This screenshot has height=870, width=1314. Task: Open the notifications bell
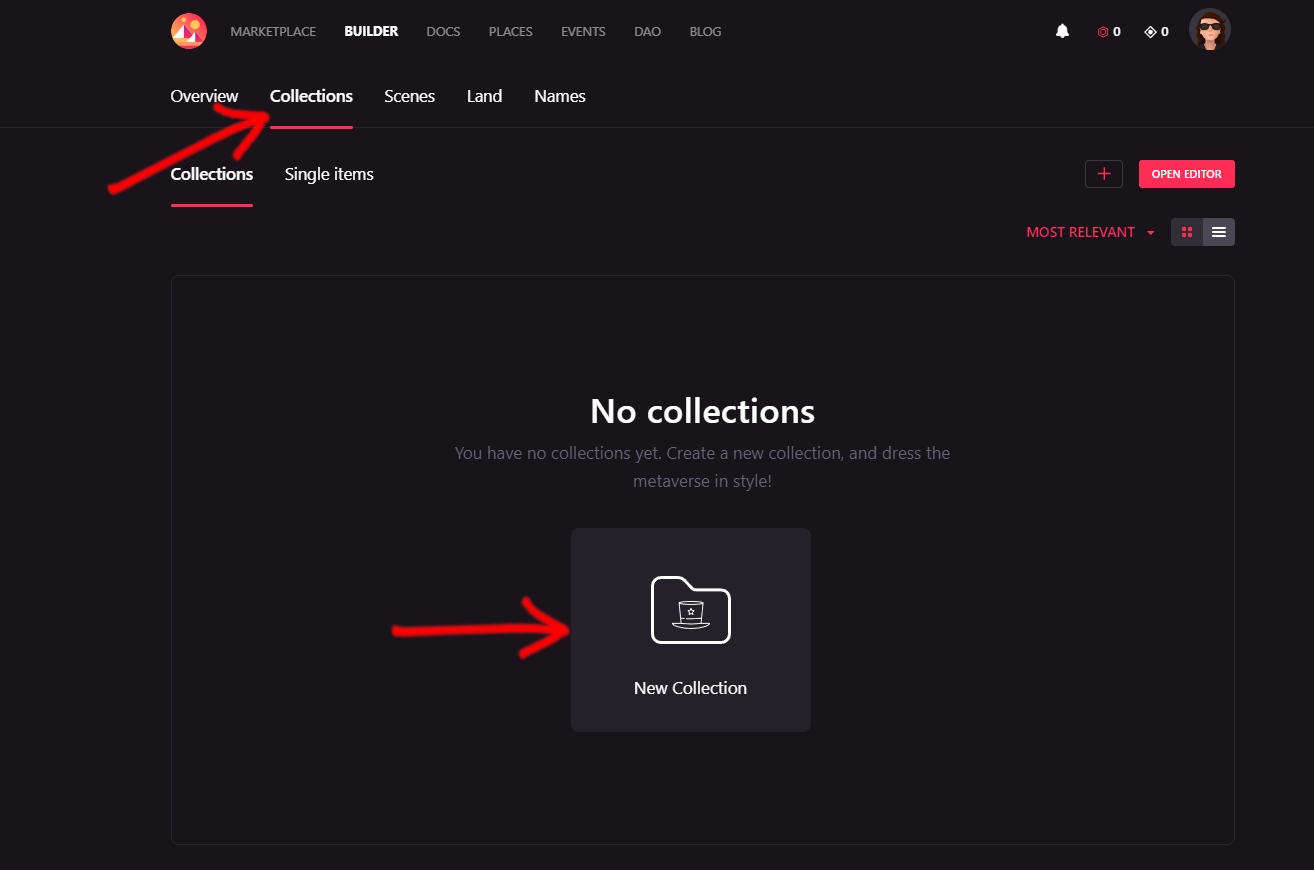[1062, 32]
